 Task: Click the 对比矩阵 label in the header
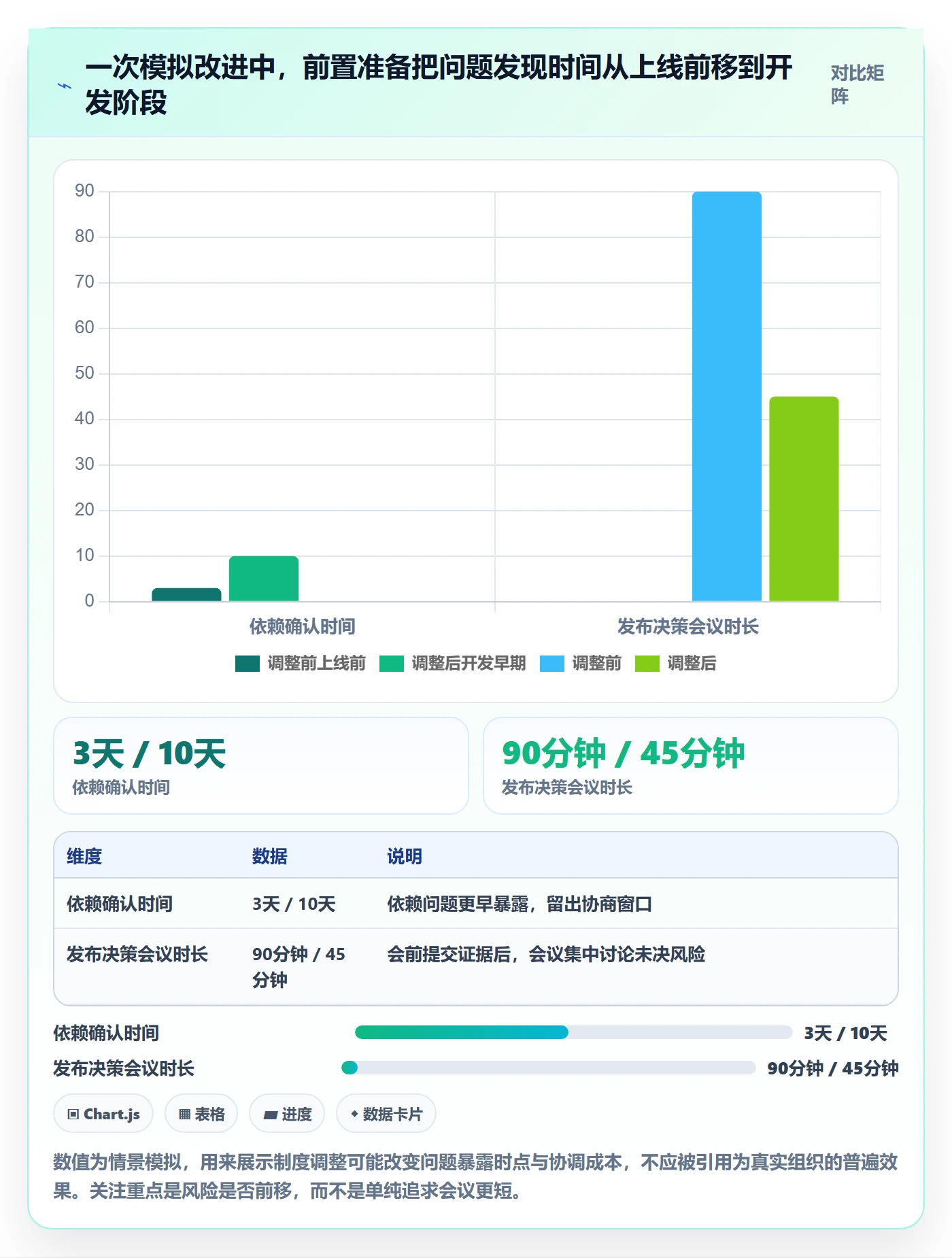(857, 84)
